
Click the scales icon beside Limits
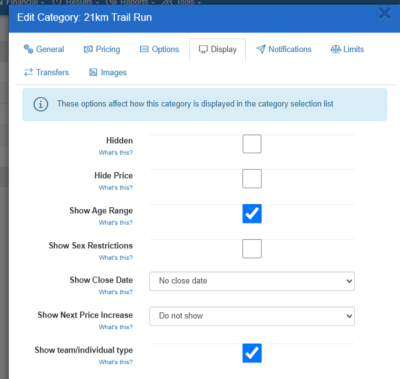pos(335,49)
